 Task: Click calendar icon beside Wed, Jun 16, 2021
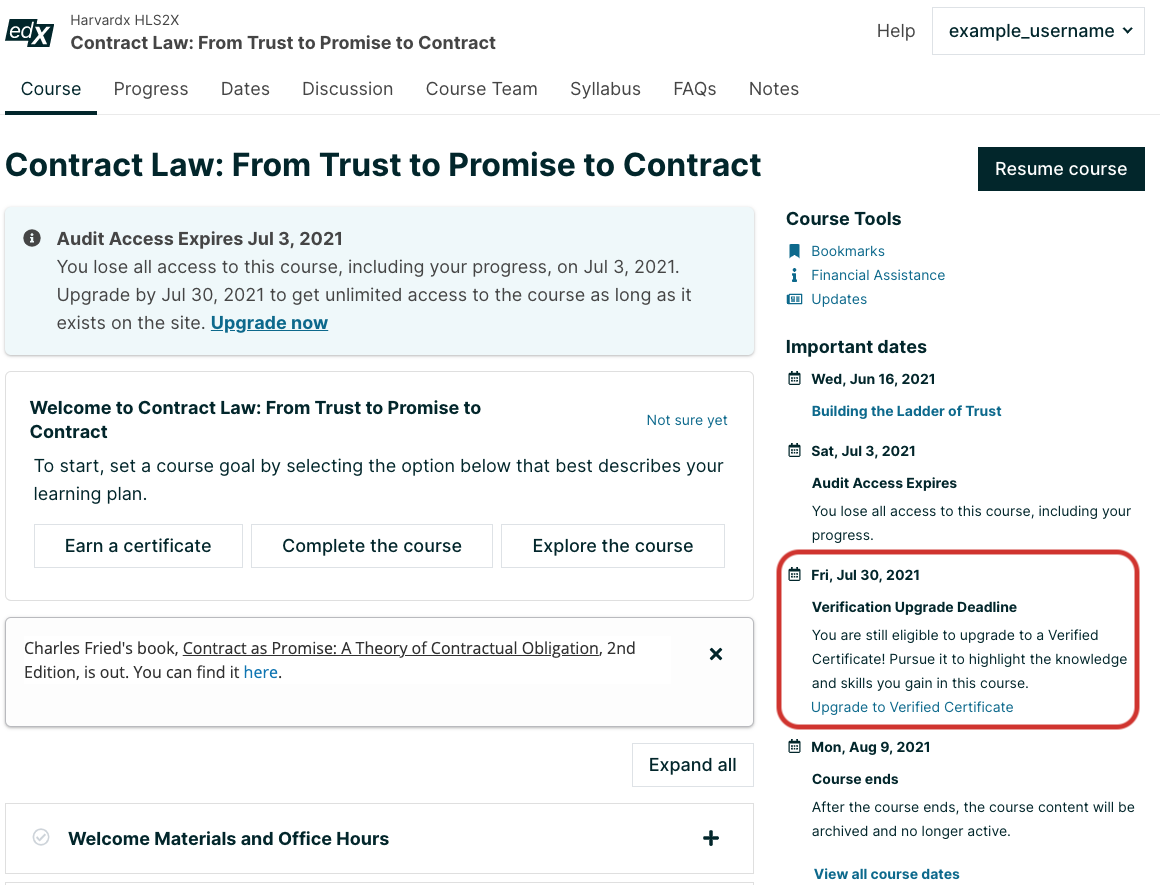(794, 379)
